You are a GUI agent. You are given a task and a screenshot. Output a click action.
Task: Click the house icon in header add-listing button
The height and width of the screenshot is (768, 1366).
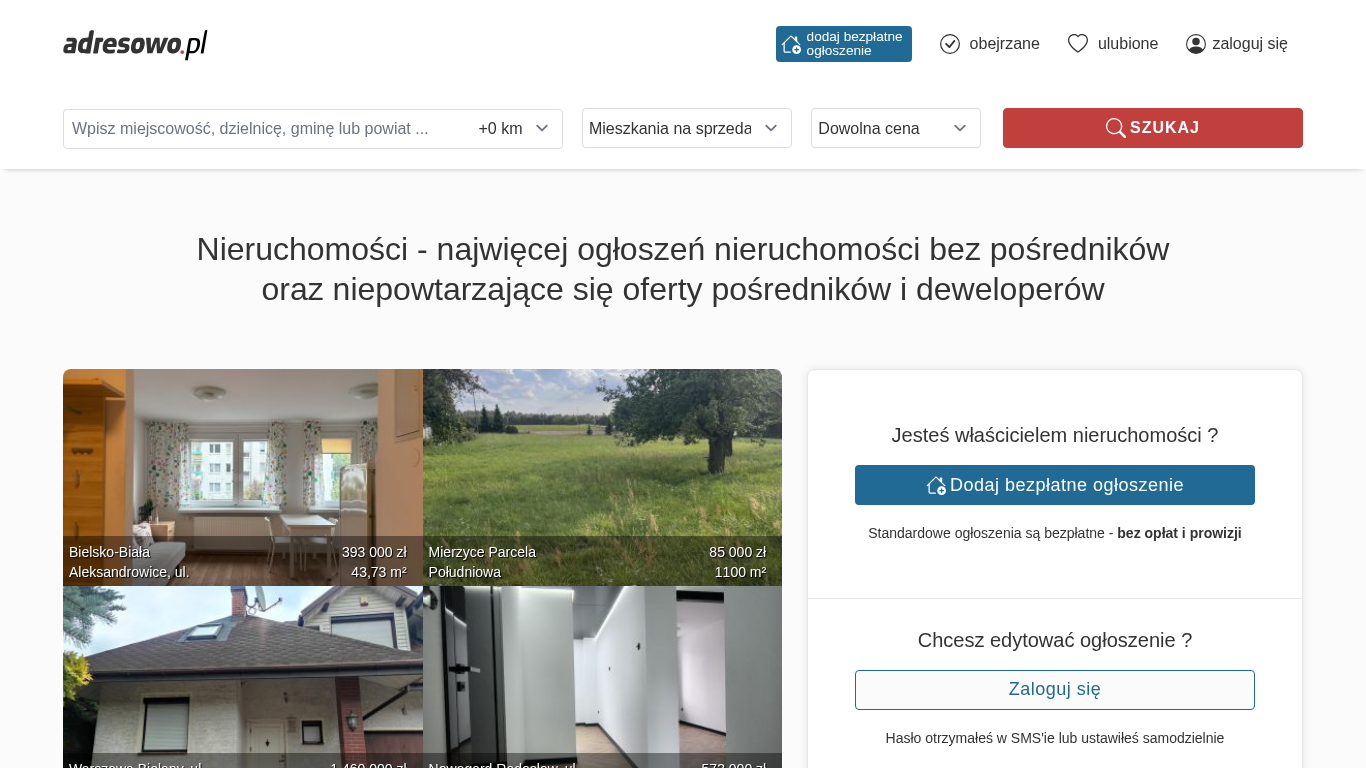(x=791, y=44)
